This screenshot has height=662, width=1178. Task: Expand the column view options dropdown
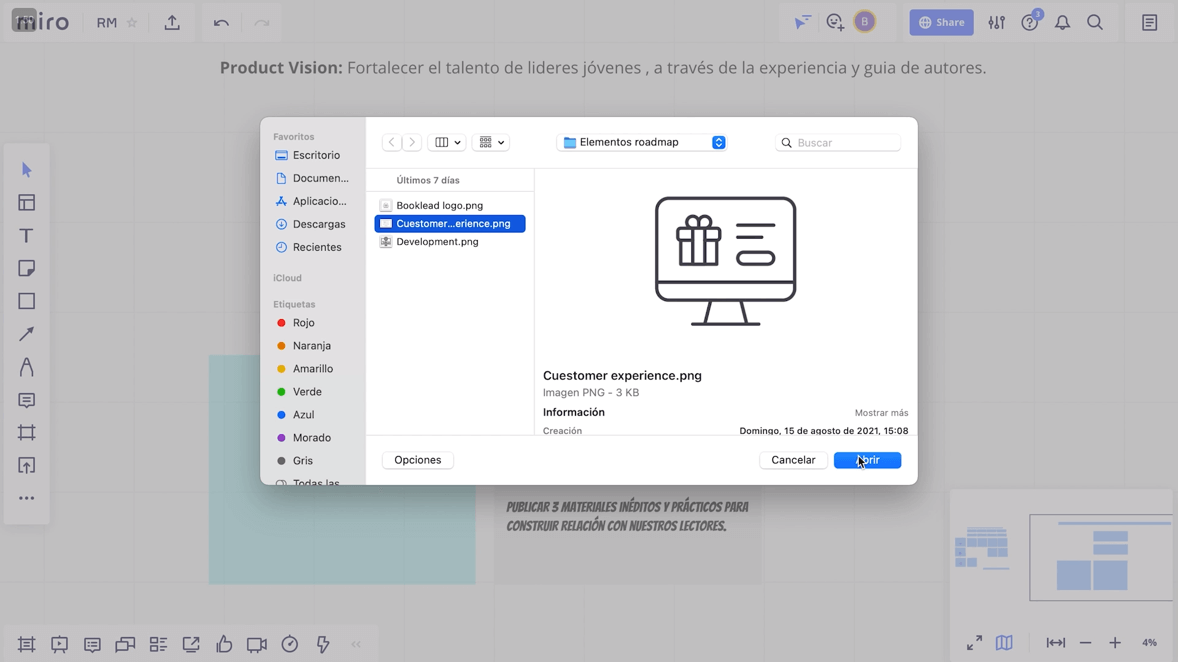pyautogui.click(x=447, y=143)
